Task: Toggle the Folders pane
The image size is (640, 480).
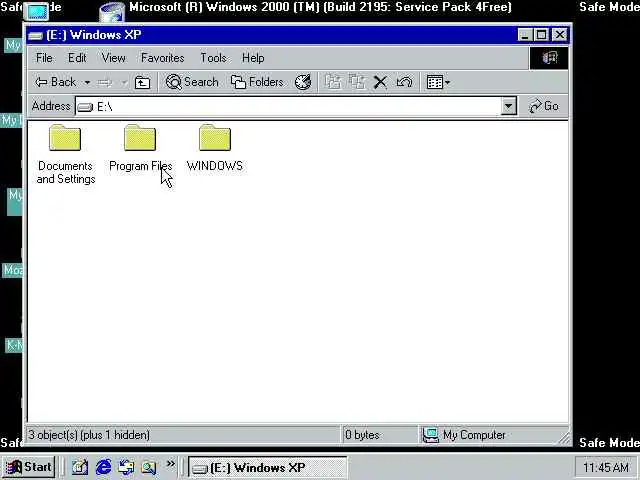Action: pos(257,82)
